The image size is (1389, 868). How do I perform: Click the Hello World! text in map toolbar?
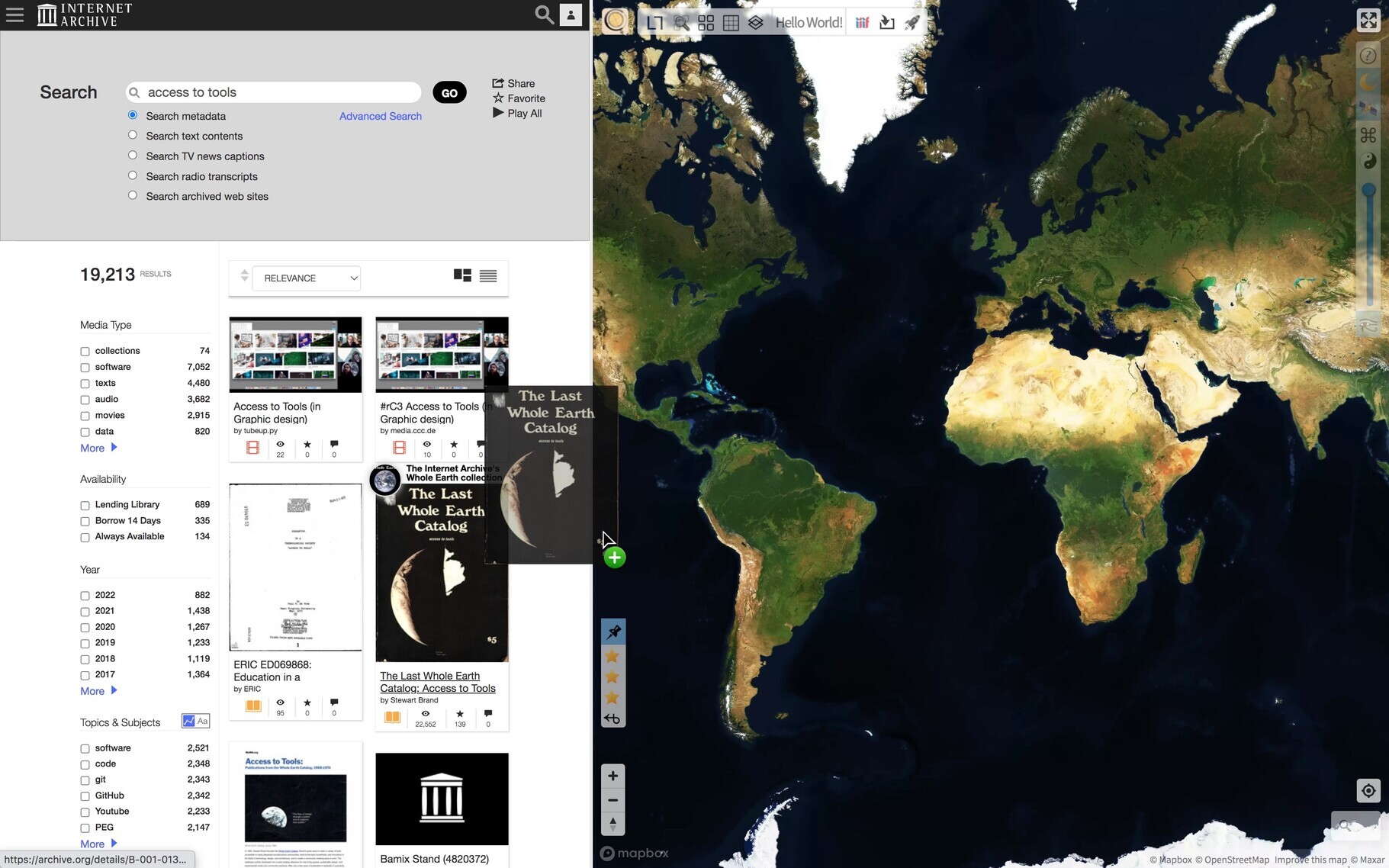coord(809,23)
